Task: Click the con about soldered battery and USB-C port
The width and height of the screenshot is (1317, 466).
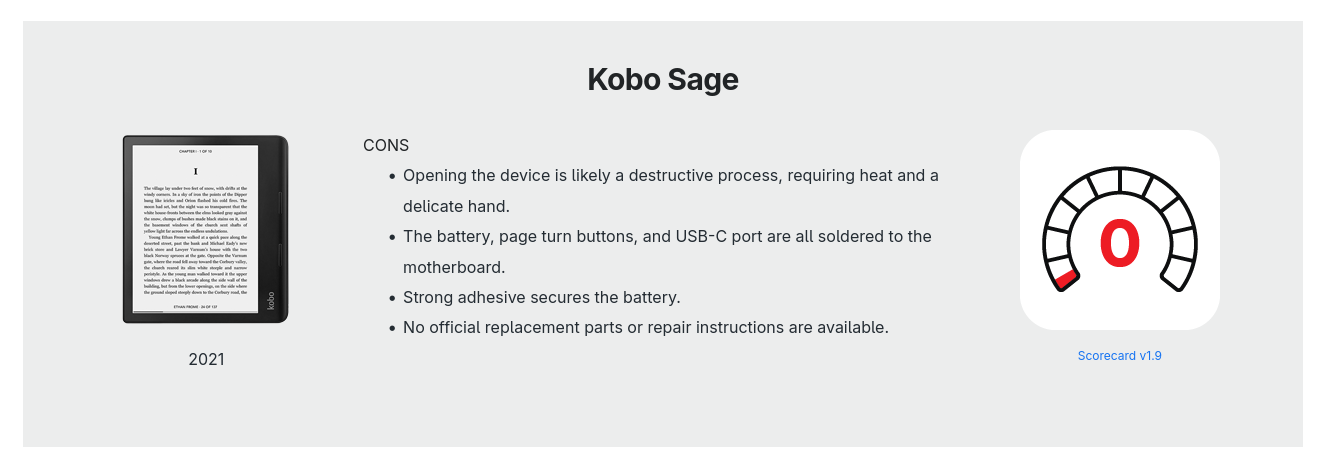Action: [667, 252]
